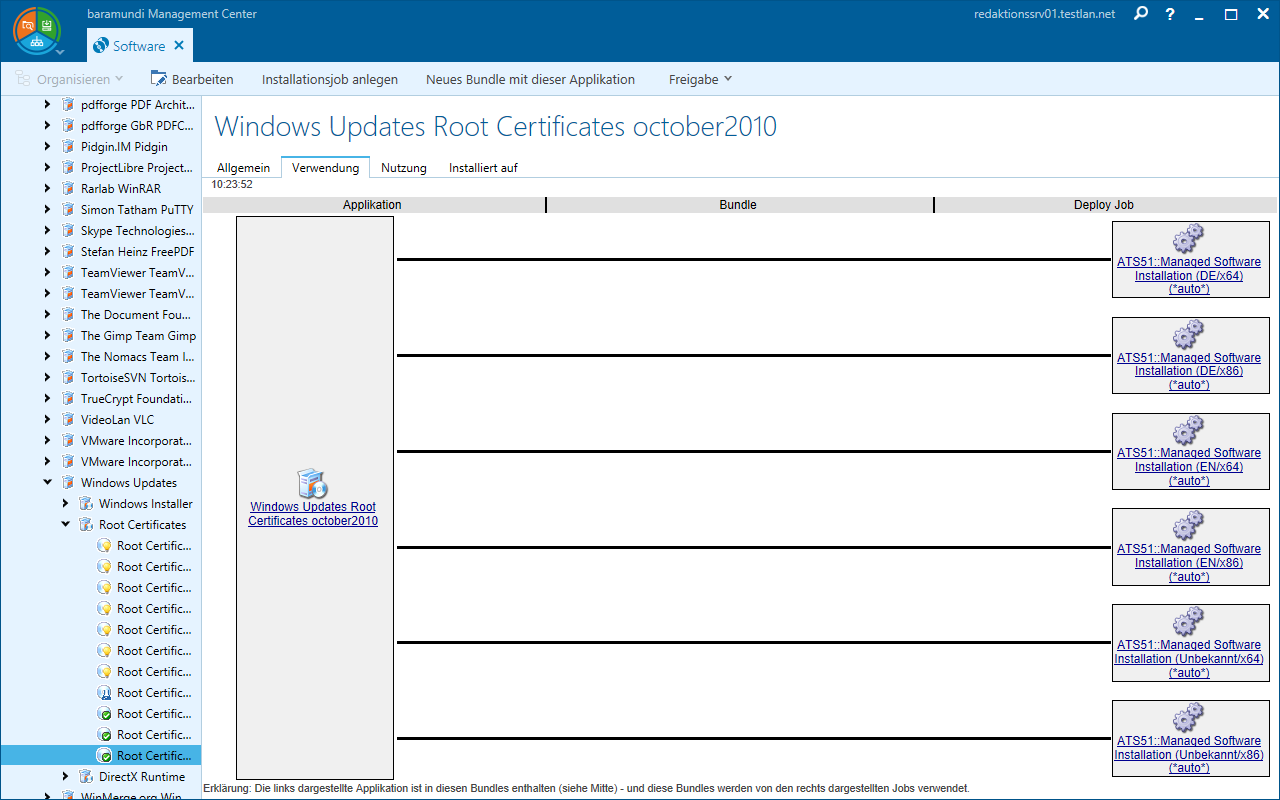Click gear icon of Managed Software Installation (DE/x64)
Image resolution: width=1280 pixels, height=800 pixels.
tap(1188, 238)
